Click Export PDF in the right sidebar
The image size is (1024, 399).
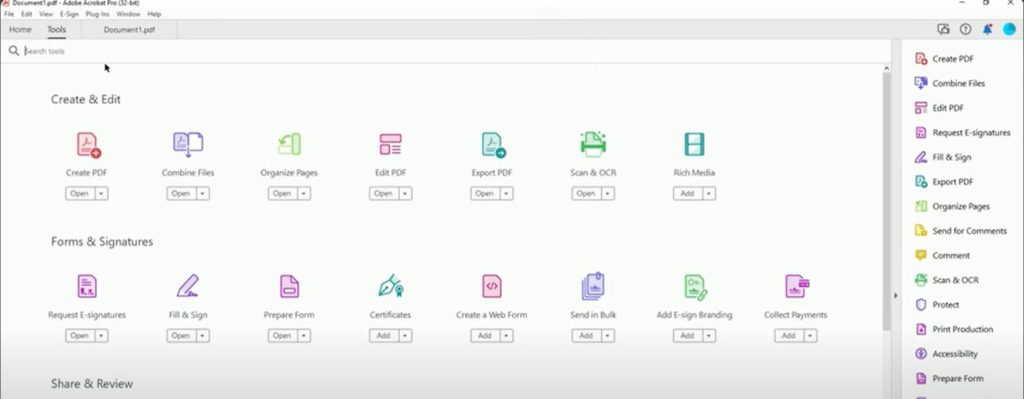pos(944,182)
